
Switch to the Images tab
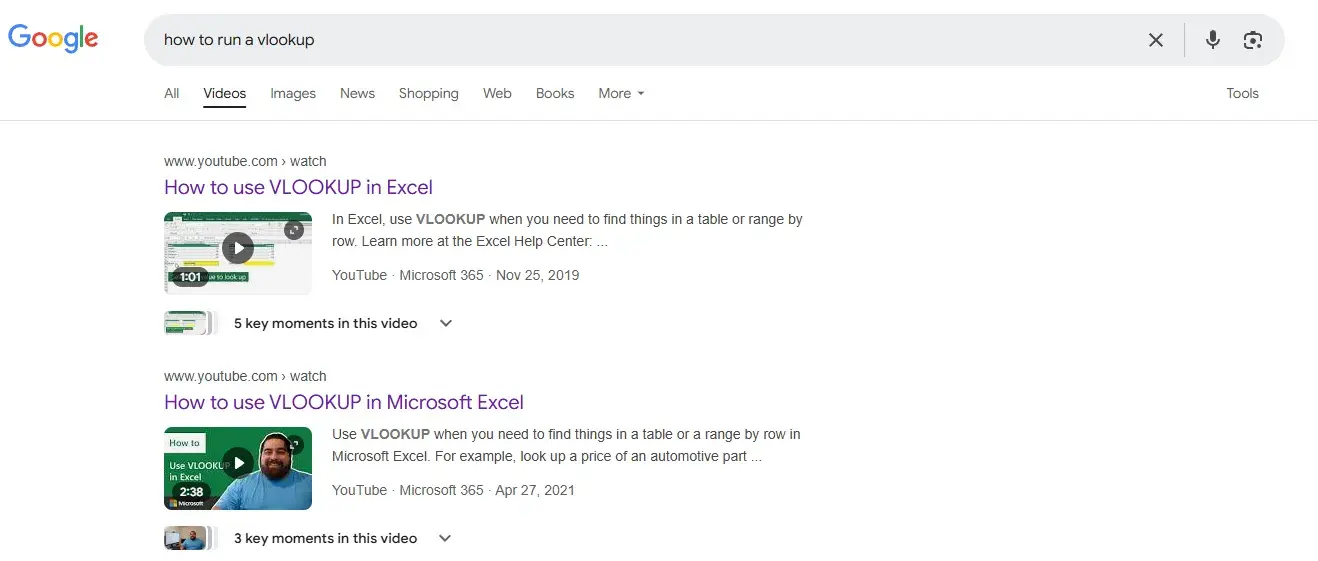[293, 93]
